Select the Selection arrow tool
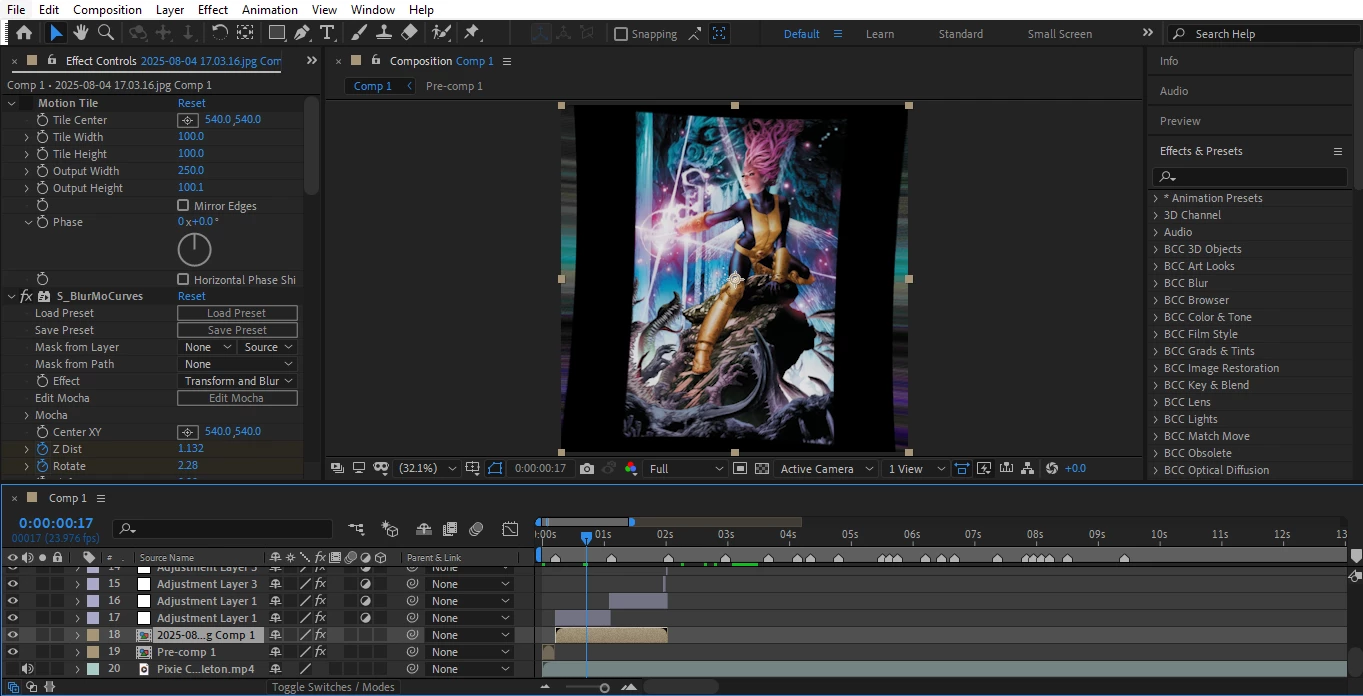 click(56, 33)
